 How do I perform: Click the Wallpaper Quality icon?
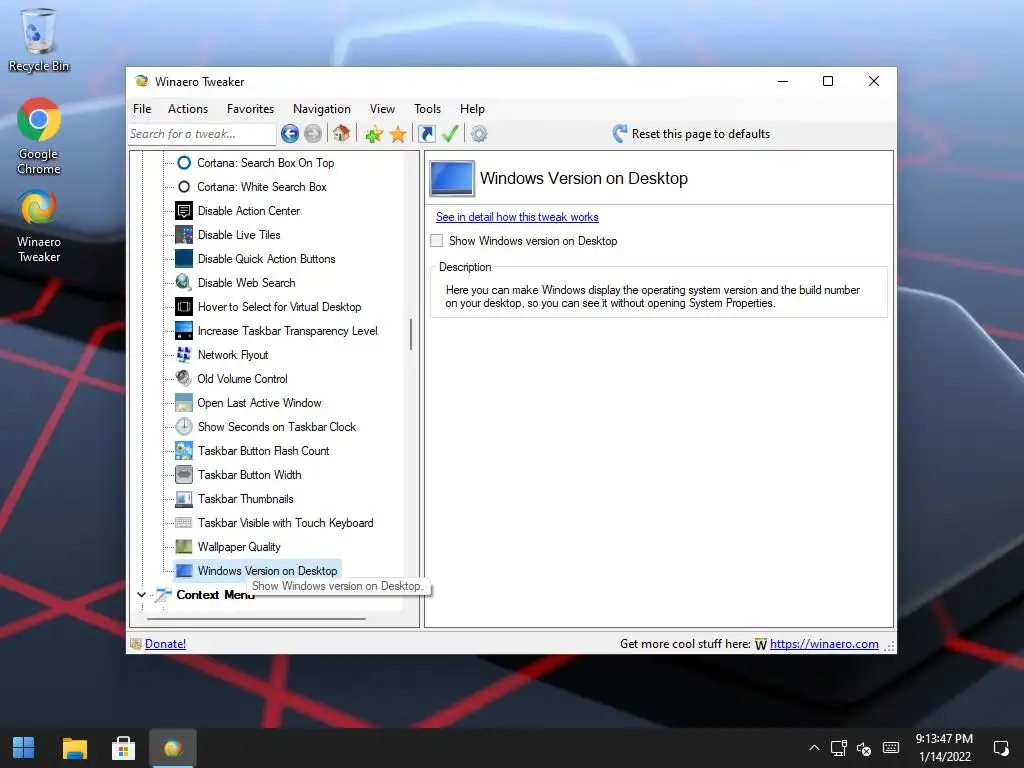[x=184, y=547]
